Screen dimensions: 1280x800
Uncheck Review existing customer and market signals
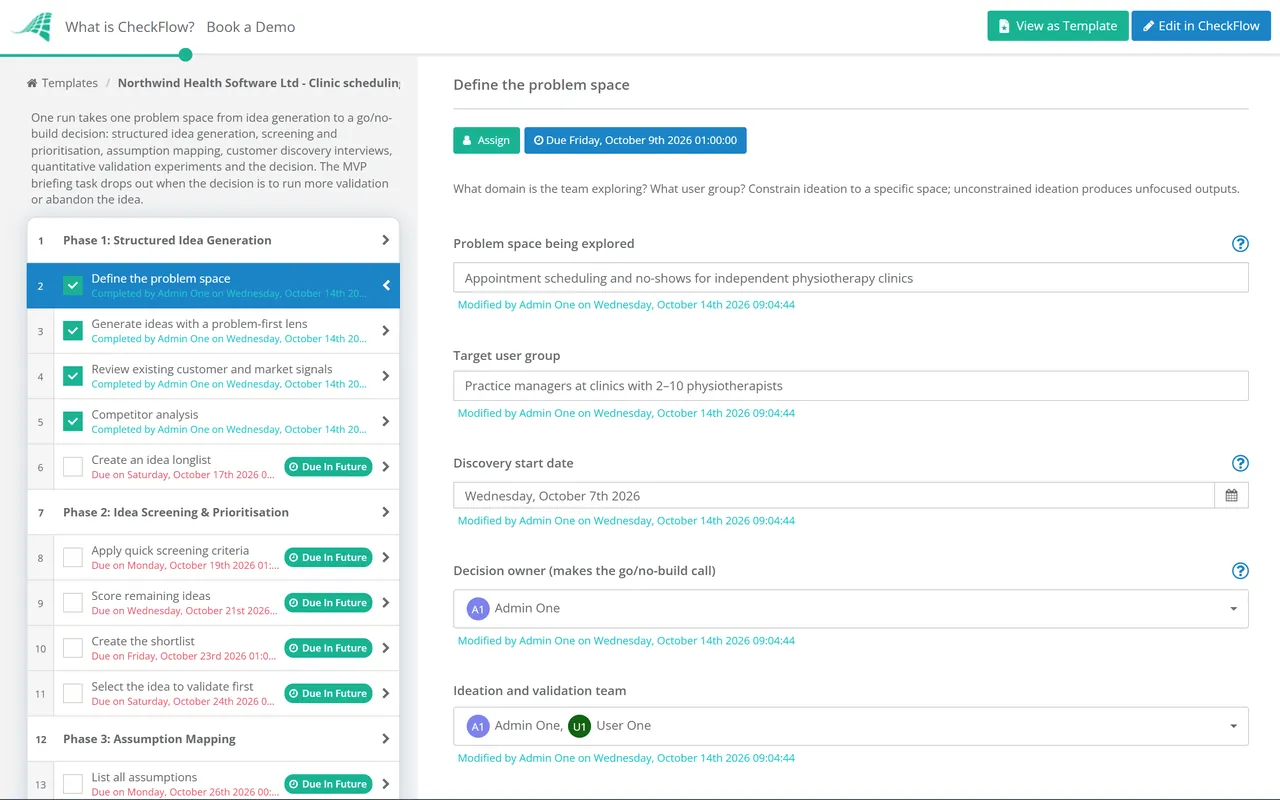tap(73, 376)
